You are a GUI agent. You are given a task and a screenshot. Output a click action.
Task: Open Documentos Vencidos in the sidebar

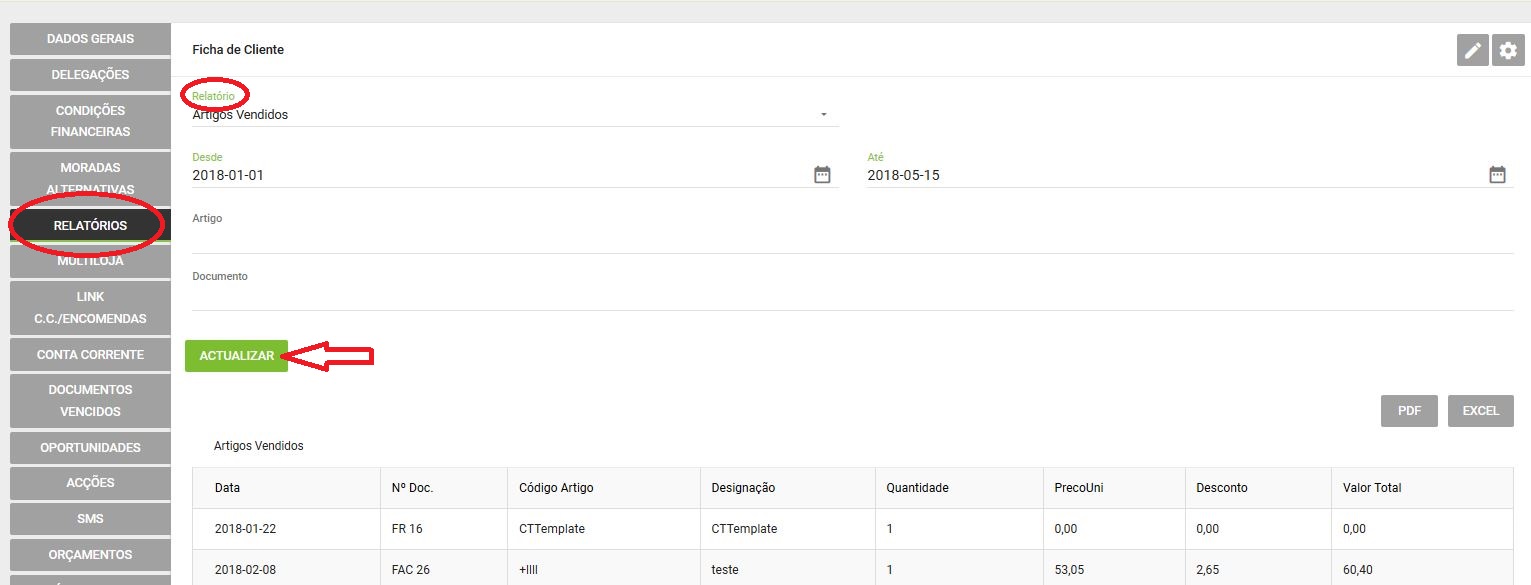pos(90,401)
